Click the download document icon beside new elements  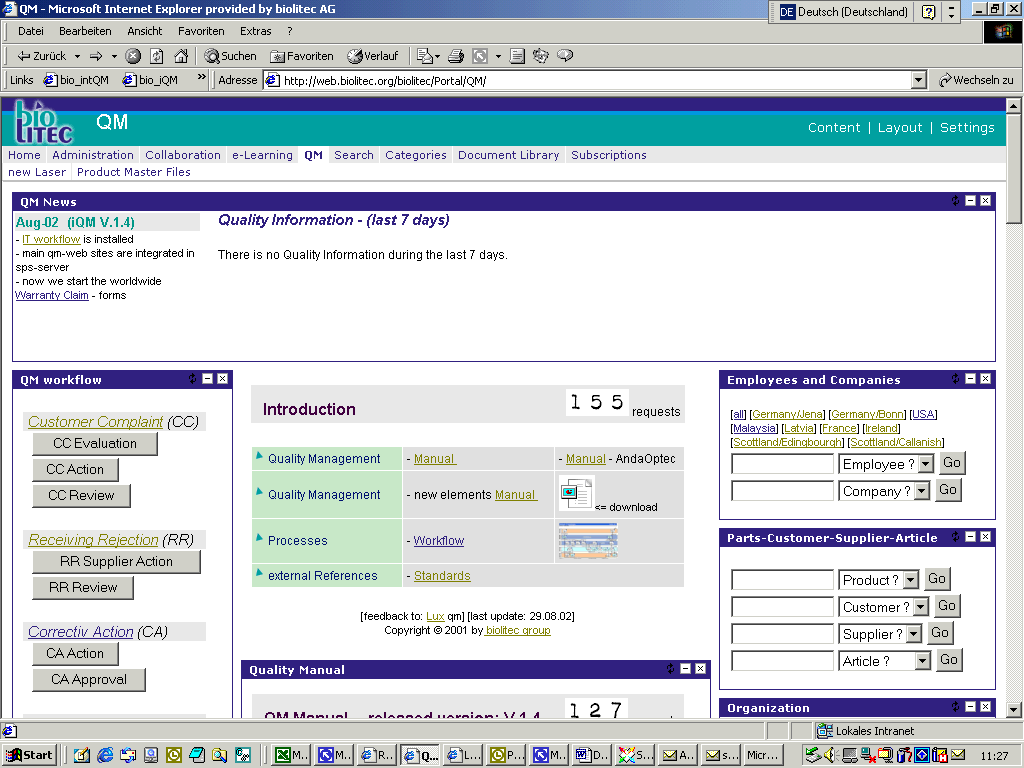(576, 494)
